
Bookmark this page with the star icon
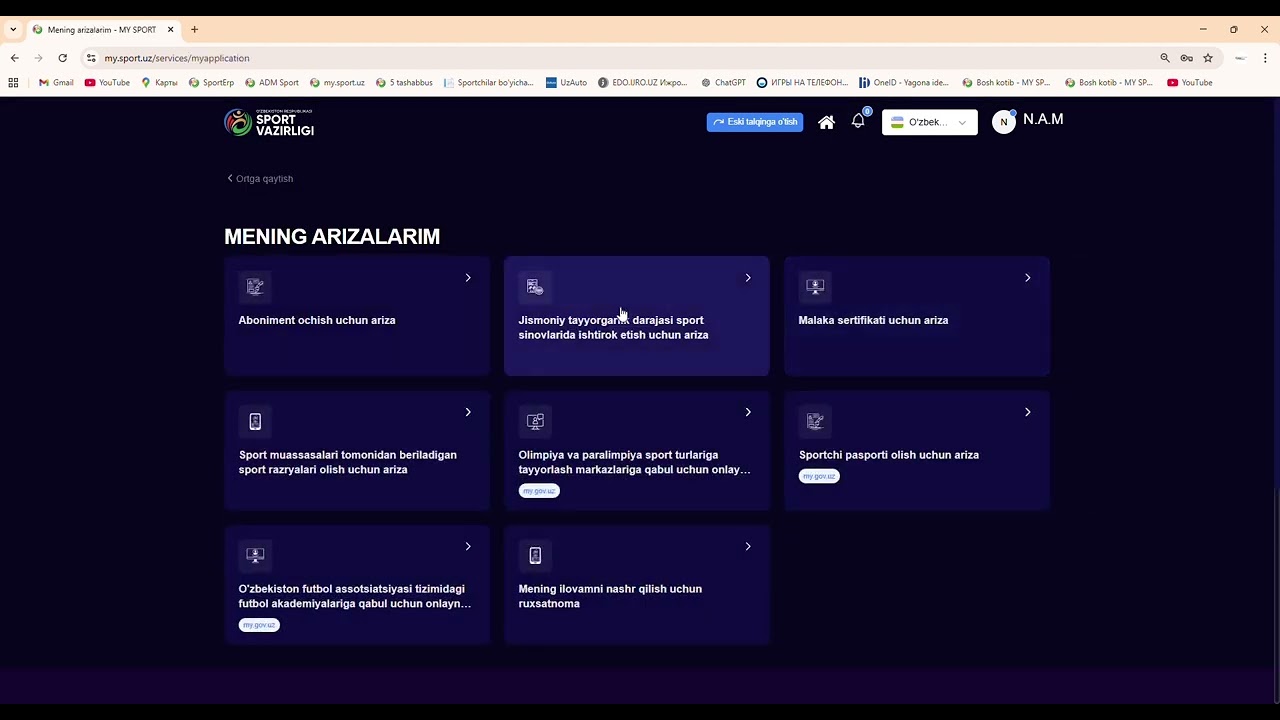click(x=1208, y=58)
